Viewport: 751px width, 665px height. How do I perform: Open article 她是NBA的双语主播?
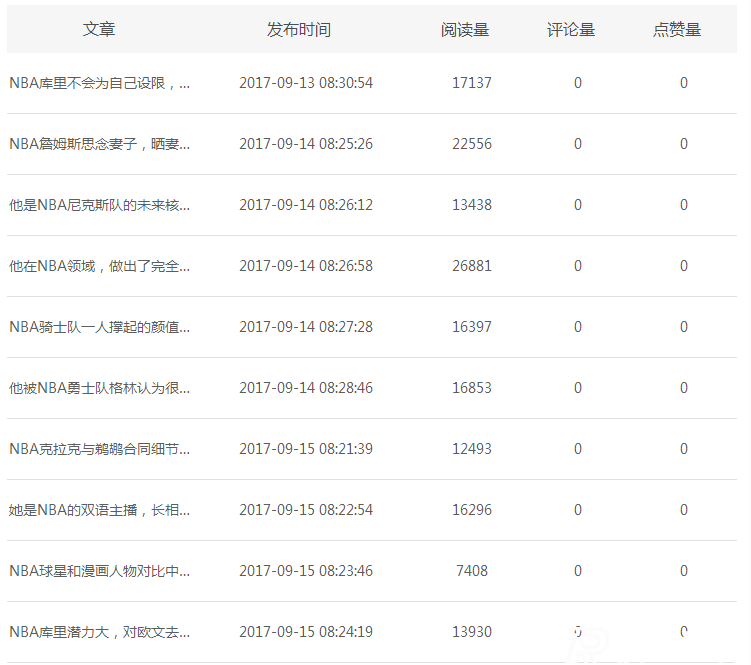click(x=99, y=510)
